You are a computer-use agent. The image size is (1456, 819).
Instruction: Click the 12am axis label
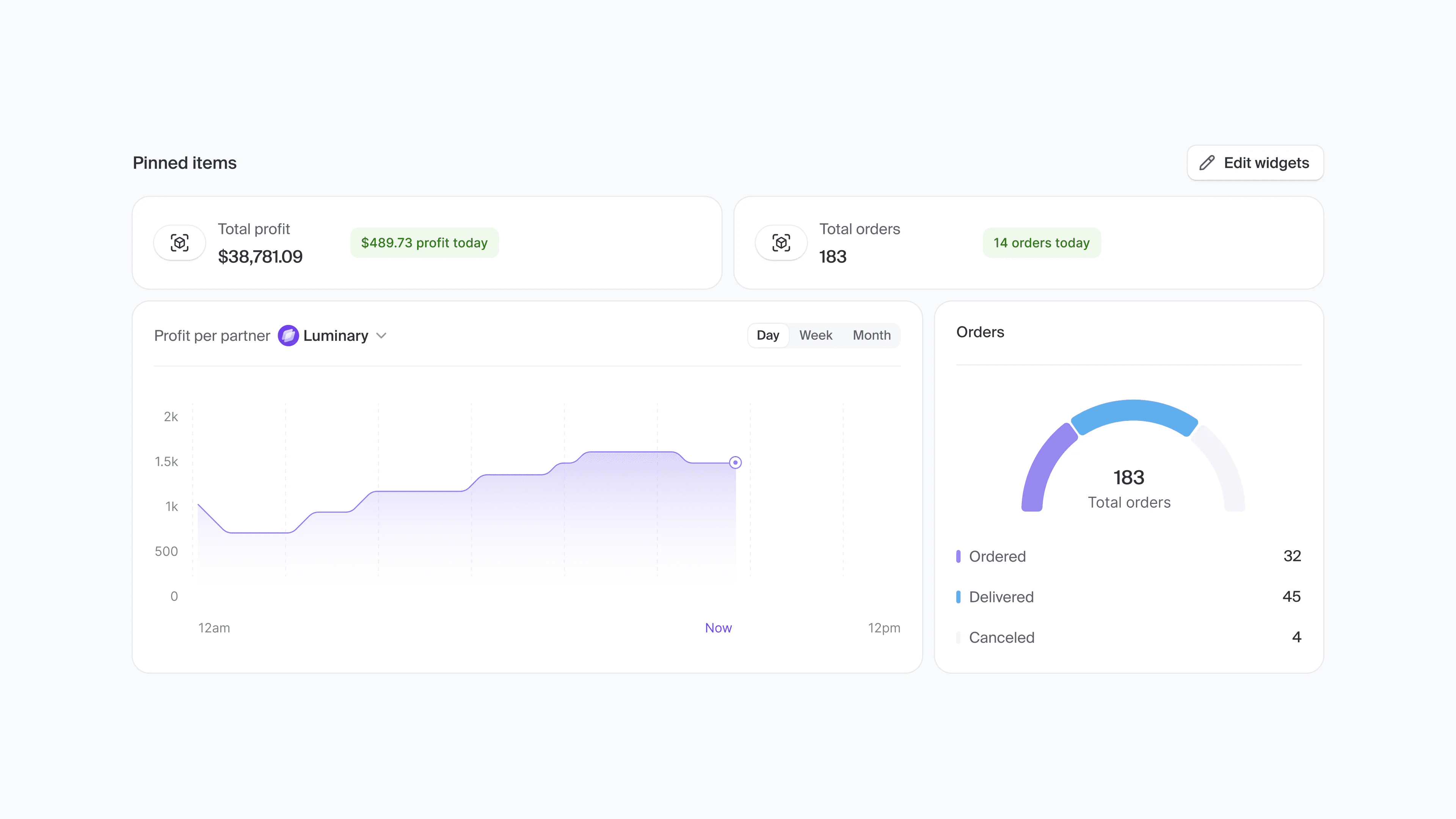(214, 628)
